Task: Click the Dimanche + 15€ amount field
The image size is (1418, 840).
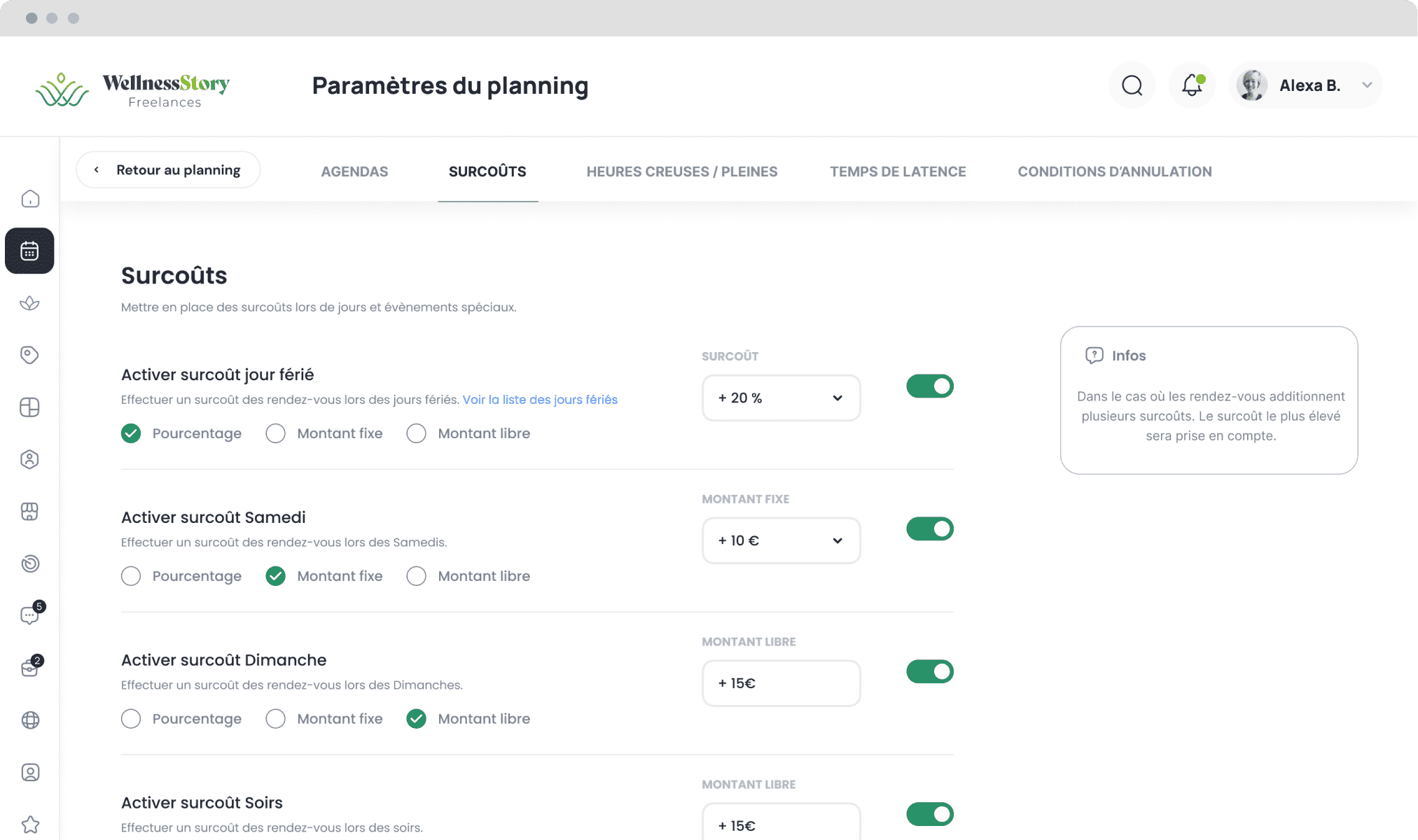Action: [781, 684]
